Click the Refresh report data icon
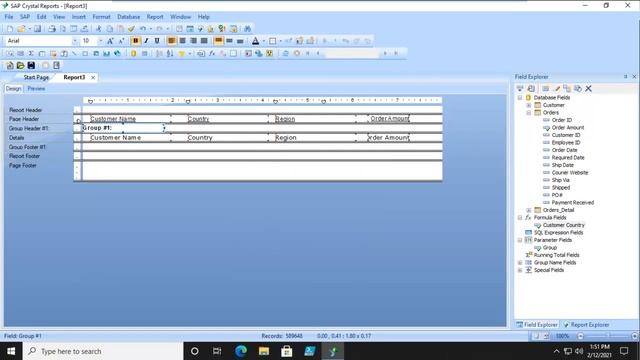 click(x=285, y=53)
